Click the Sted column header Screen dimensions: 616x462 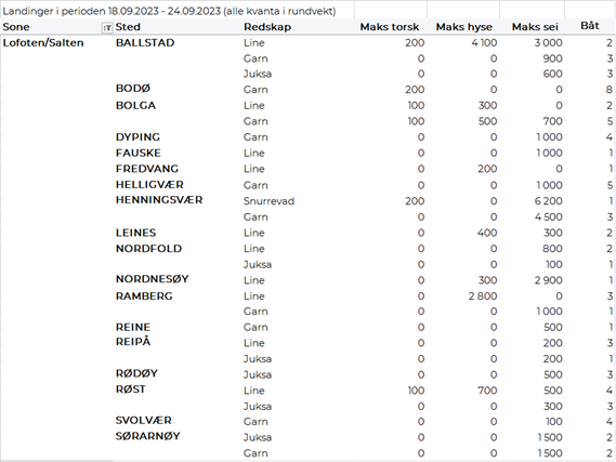coord(128,26)
